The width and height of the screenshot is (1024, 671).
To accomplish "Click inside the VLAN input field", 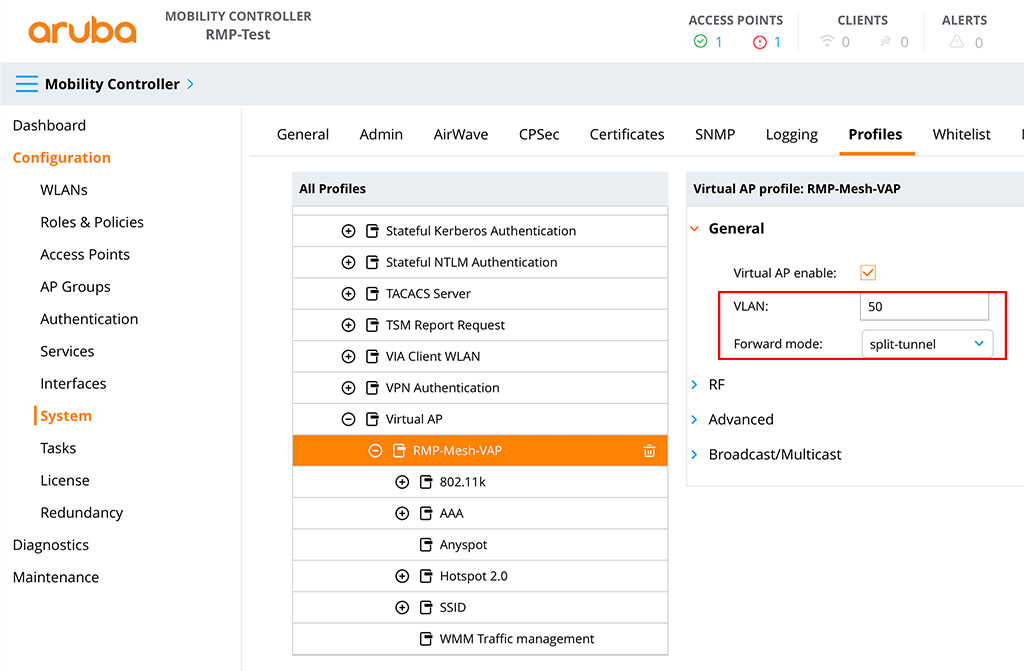I will 924,307.
